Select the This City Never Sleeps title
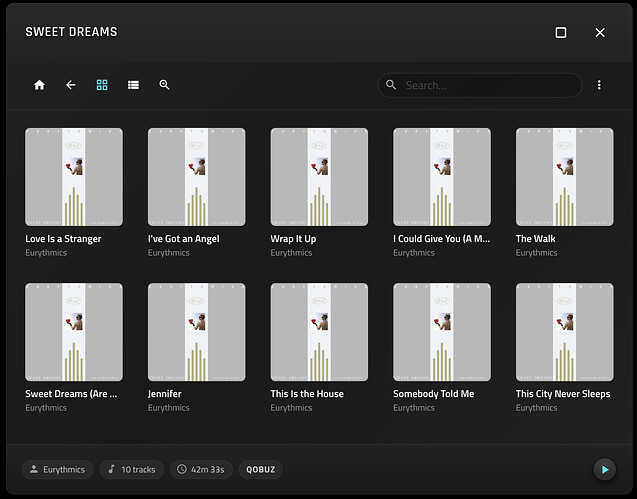This screenshot has width=637, height=499. coord(563,394)
